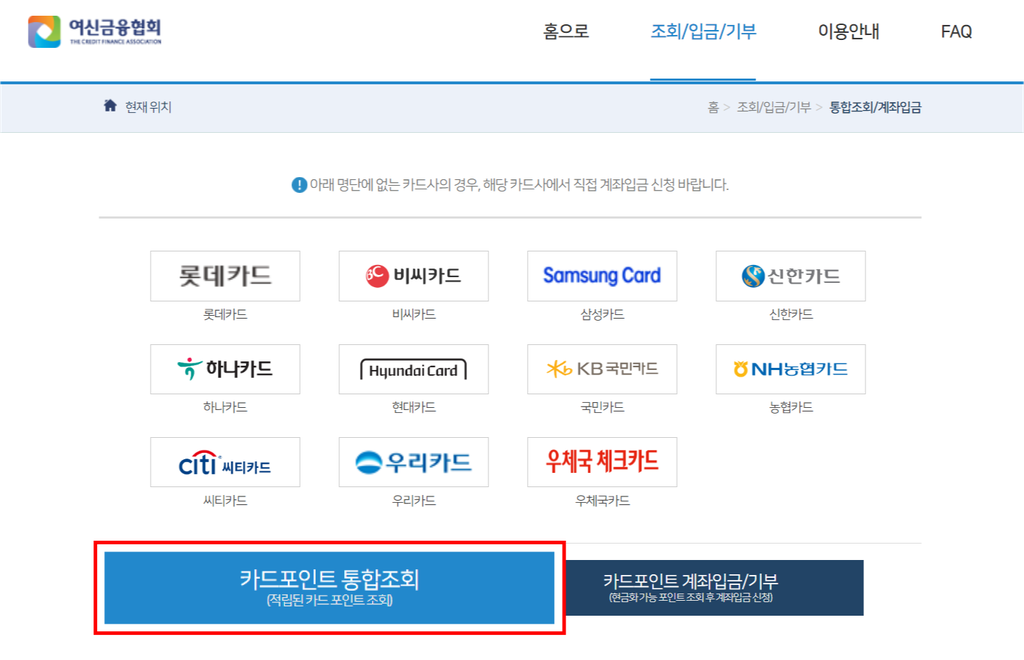Click the notice text starting 아래 명단에 없는
The image size is (1024, 660).
519,185
